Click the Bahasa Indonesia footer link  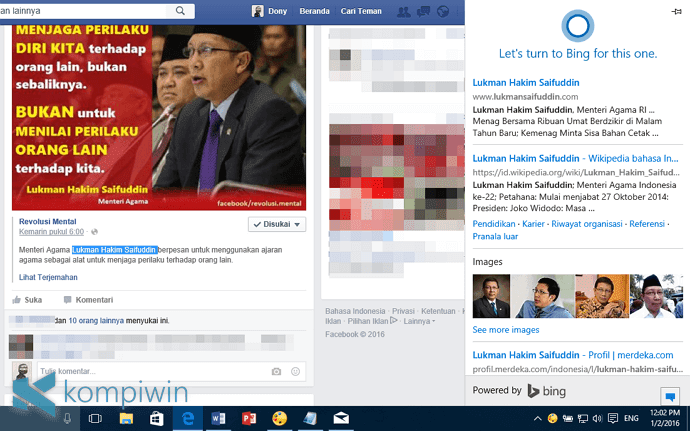355,311
